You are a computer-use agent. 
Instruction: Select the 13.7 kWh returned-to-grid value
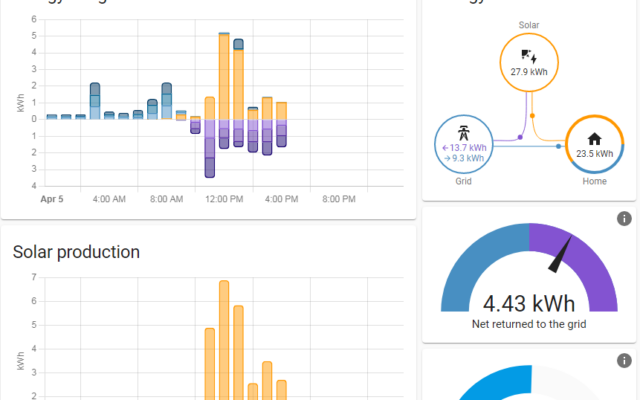464,148
